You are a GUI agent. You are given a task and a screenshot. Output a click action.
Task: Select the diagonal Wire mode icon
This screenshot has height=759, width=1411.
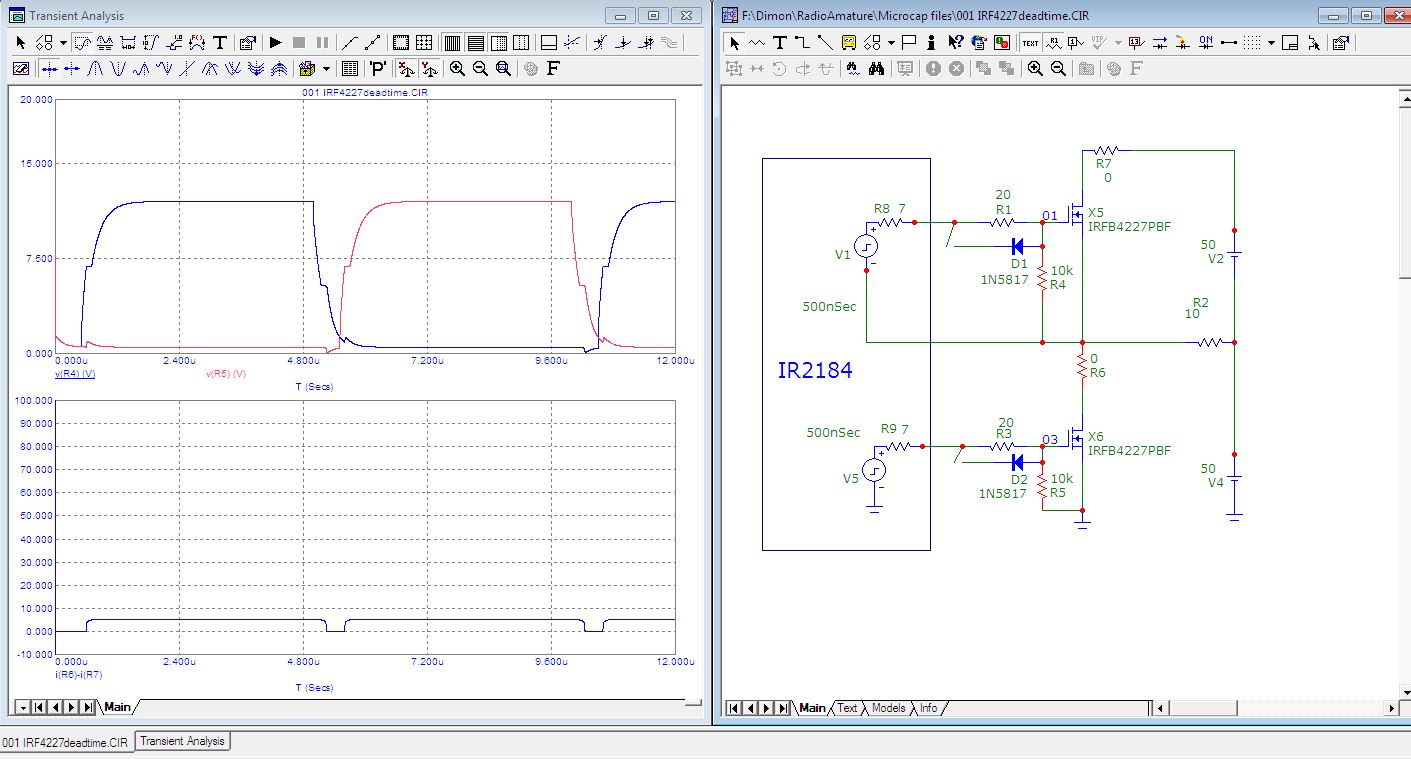825,43
